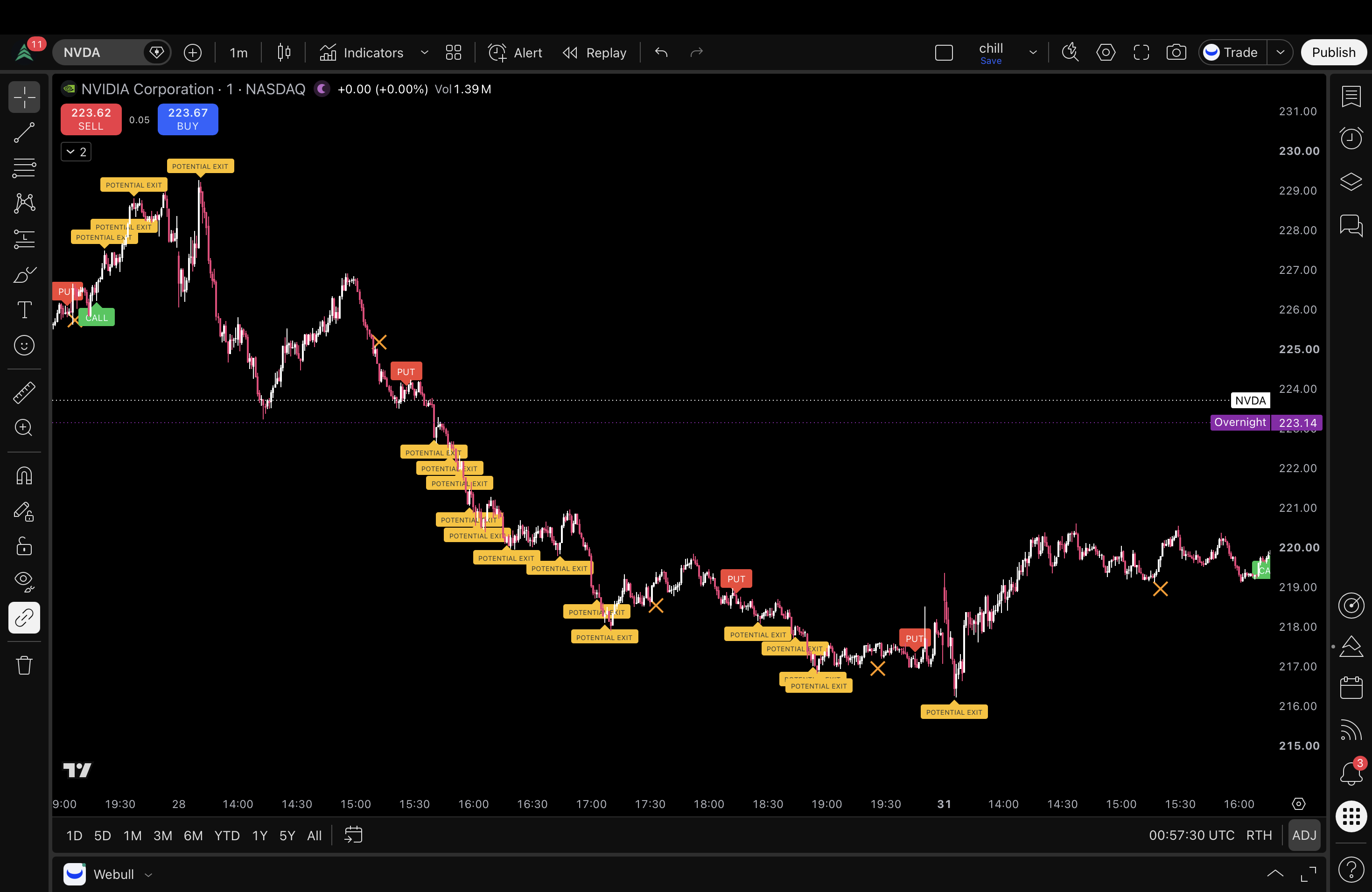Expand the collapsed indicator legend showing 2
The image size is (1372, 892).
[x=76, y=152]
